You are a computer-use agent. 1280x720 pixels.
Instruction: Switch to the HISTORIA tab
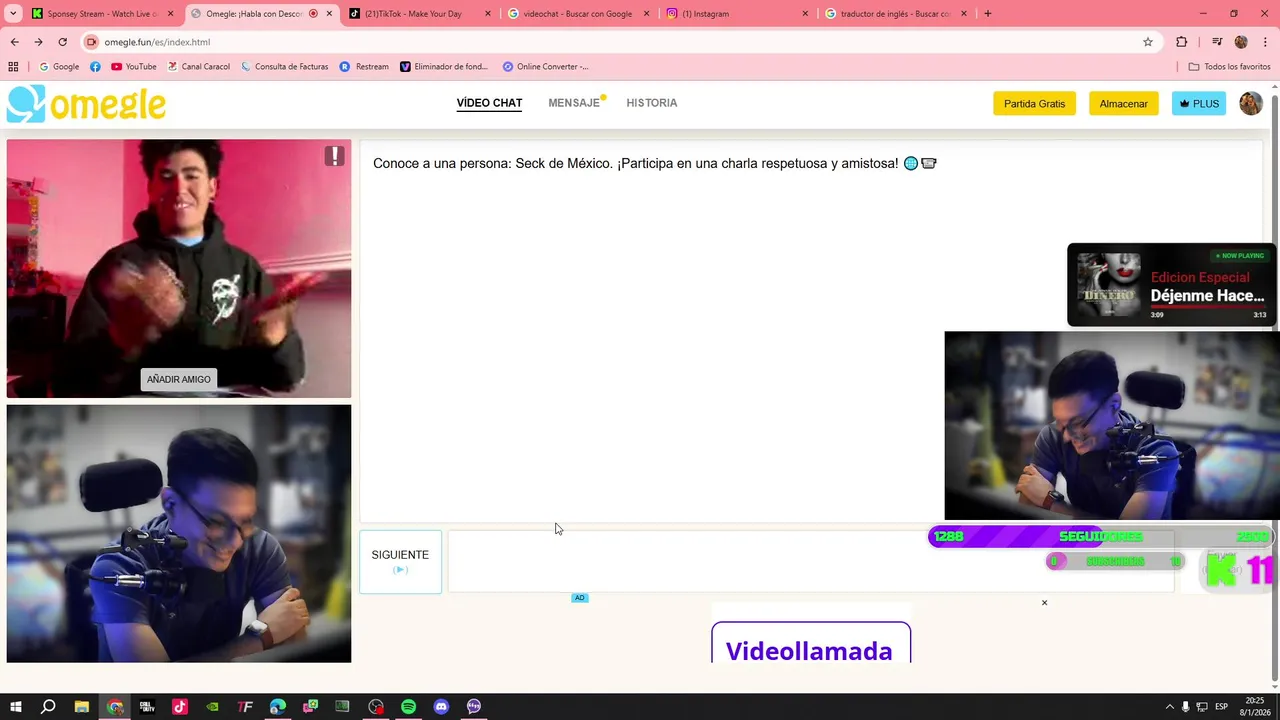pos(652,103)
